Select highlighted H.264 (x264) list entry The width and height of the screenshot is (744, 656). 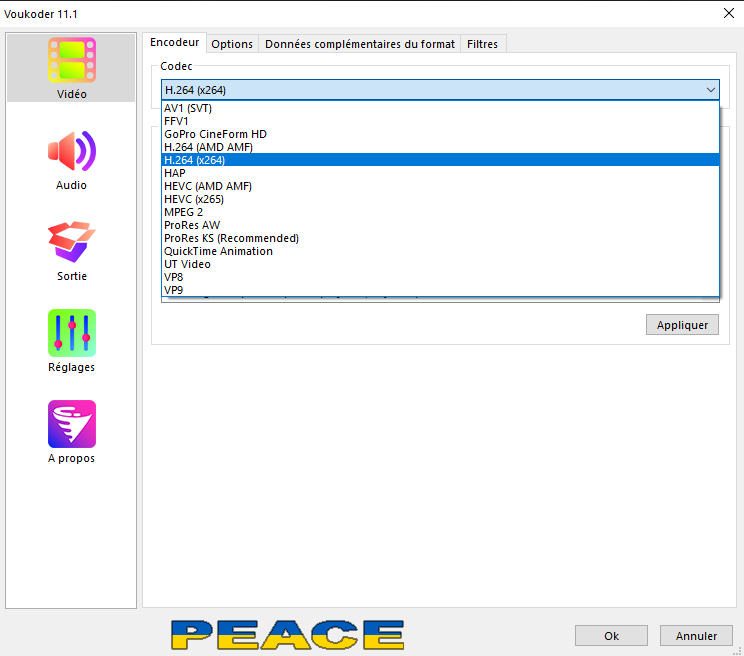[x=440, y=160]
